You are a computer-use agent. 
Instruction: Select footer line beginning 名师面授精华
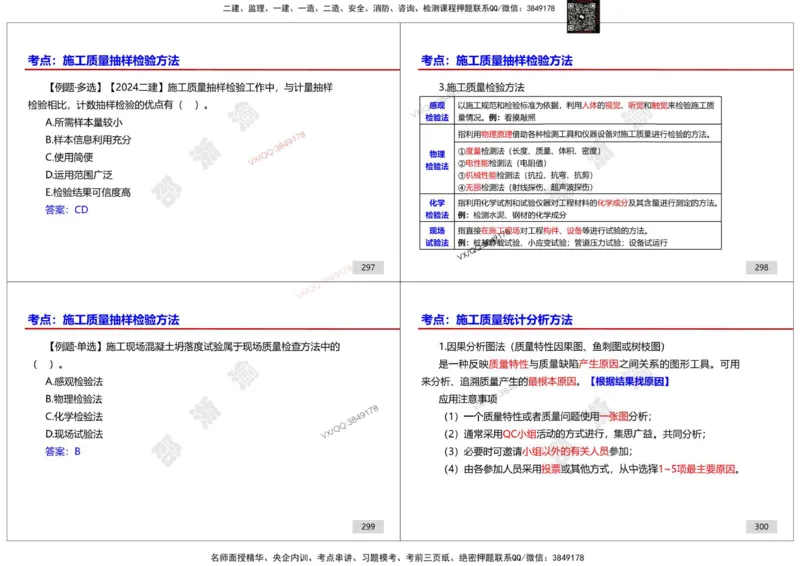(x=397, y=558)
